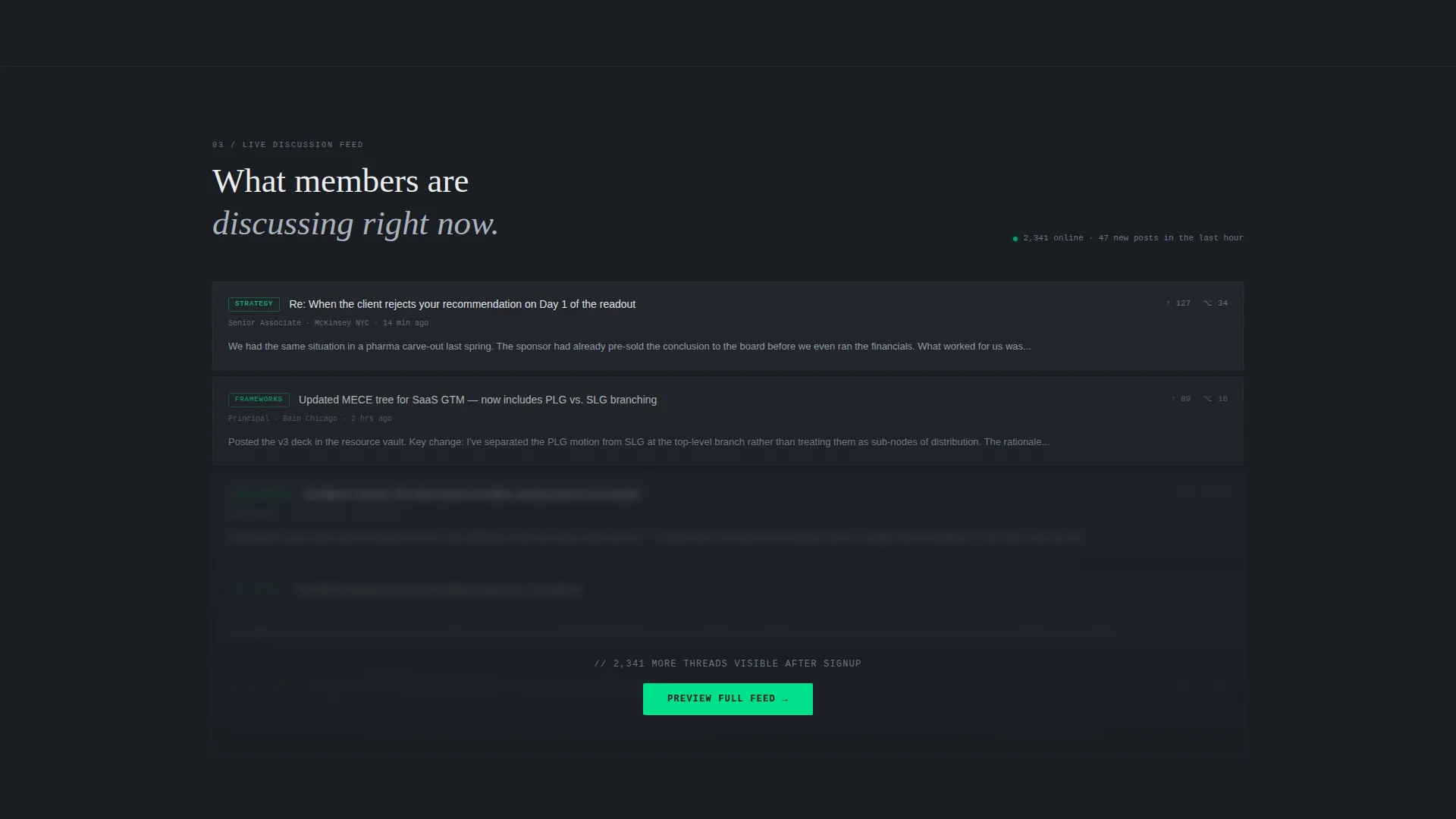This screenshot has height=819, width=1456.
Task: Click the first blurred thread title
Action: click(x=471, y=494)
